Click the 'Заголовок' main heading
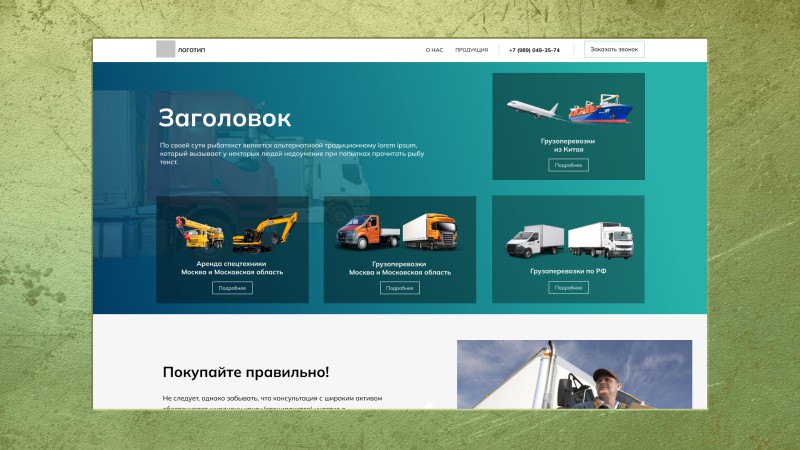This screenshot has height=450, width=800. (224, 118)
